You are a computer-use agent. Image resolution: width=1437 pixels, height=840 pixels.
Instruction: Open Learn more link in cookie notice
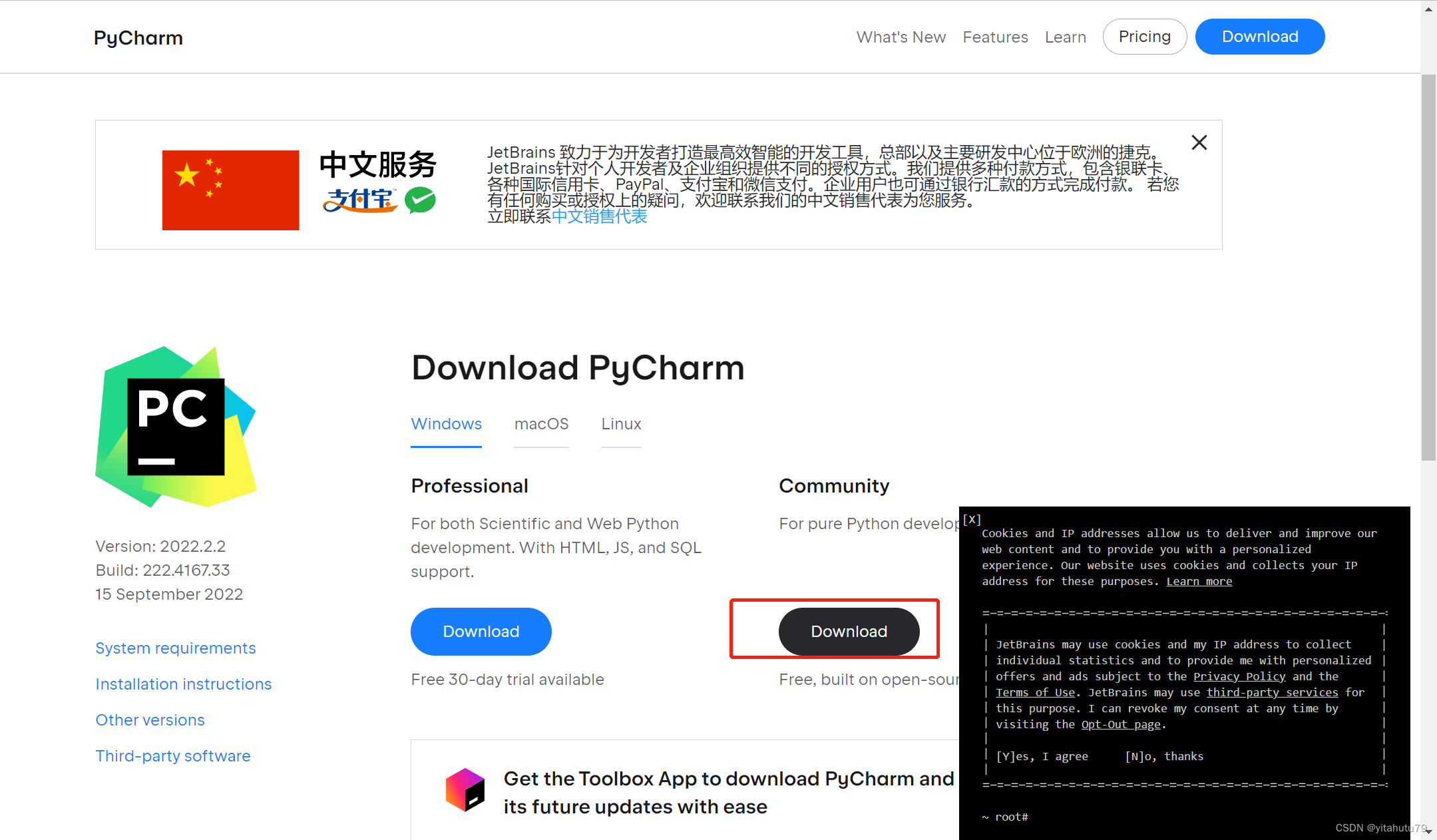point(1199,582)
